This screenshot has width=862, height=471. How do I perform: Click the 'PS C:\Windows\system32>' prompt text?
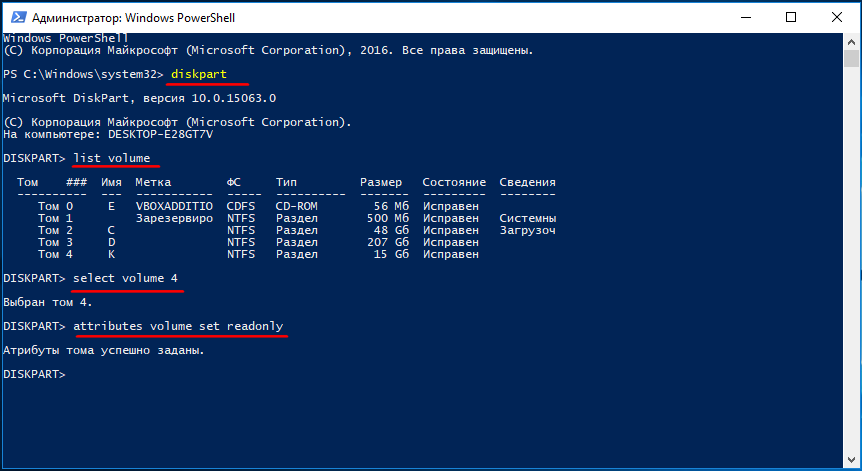83,74
